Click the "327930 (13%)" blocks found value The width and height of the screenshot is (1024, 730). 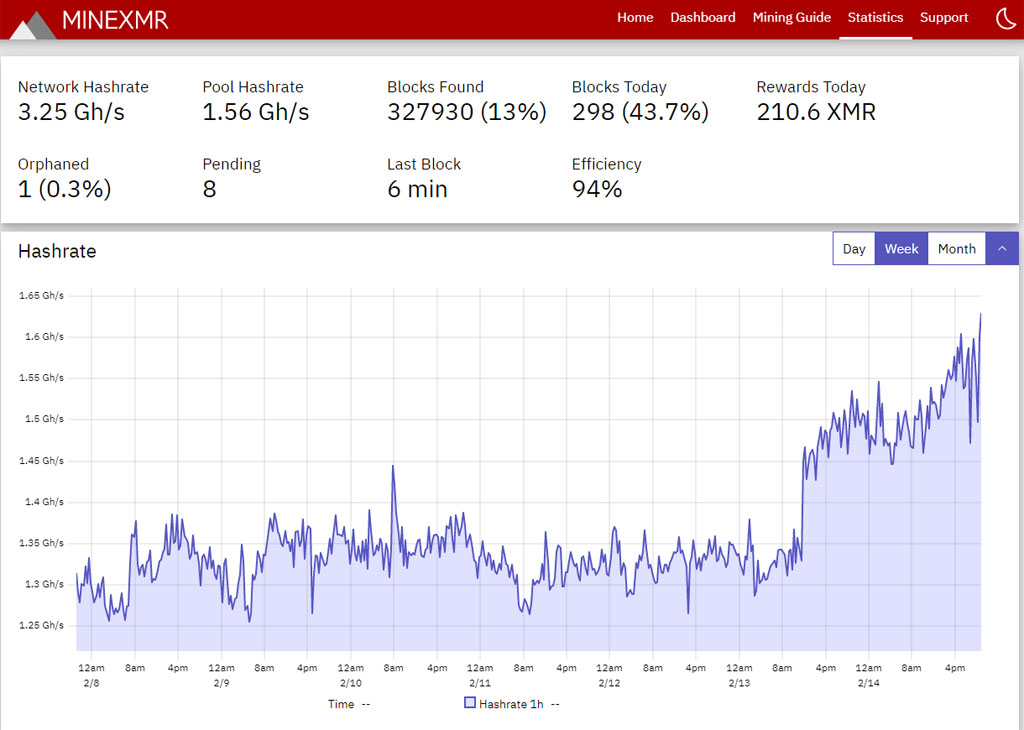click(467, 112)
